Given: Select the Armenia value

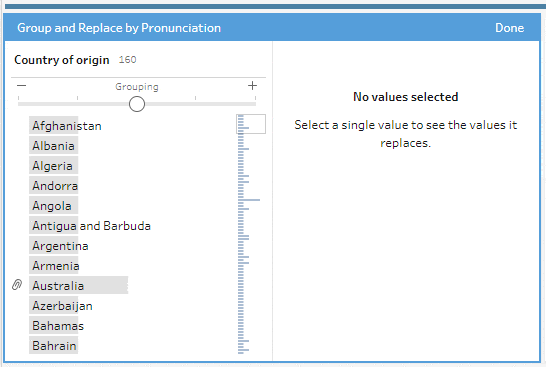Looking at the screenshot, I should point(56,266).
